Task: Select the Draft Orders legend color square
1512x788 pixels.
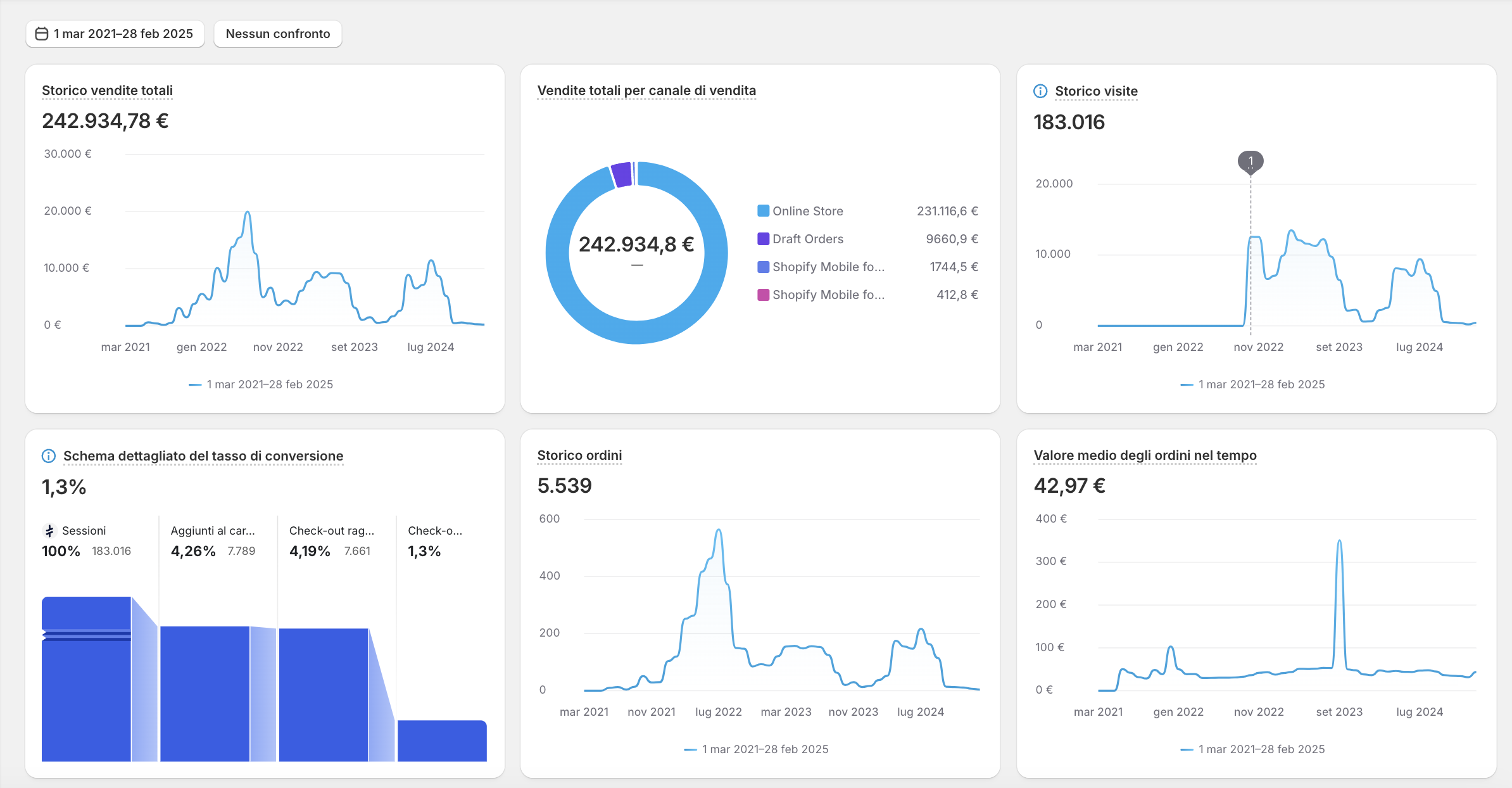Action: (x=764, y=239)
